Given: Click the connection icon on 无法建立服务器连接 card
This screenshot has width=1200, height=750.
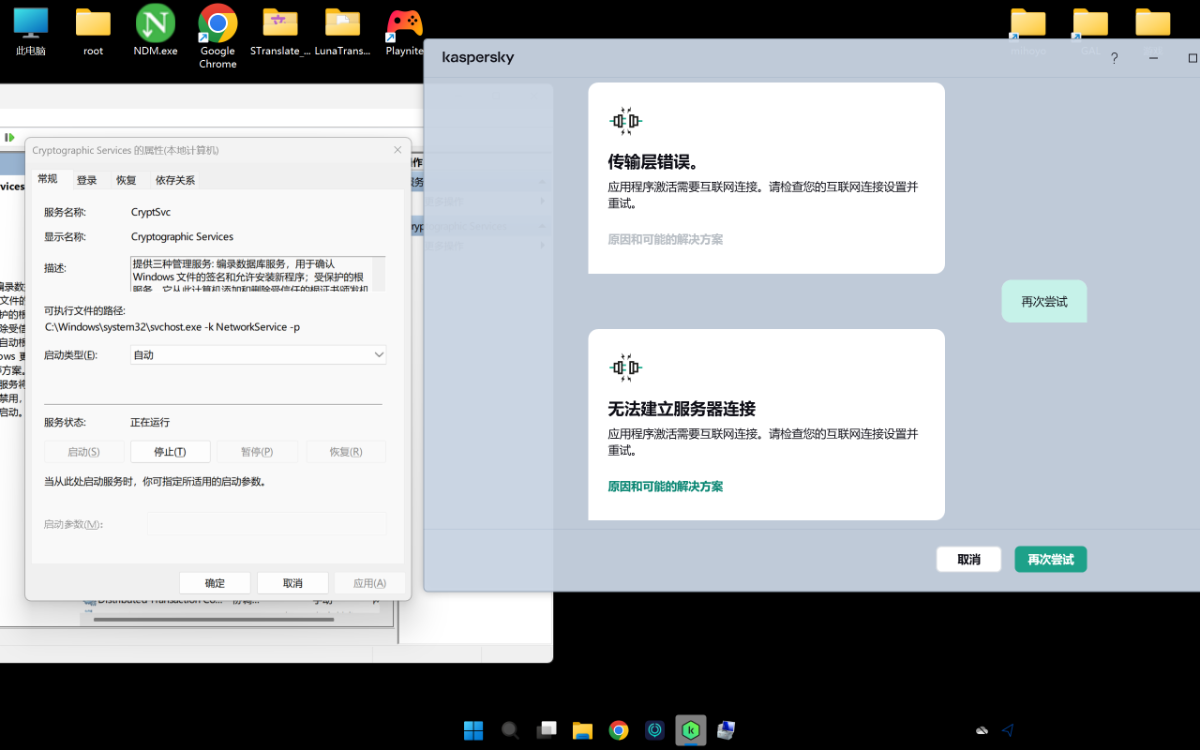Looking at the screenshot, I should 625,367.
